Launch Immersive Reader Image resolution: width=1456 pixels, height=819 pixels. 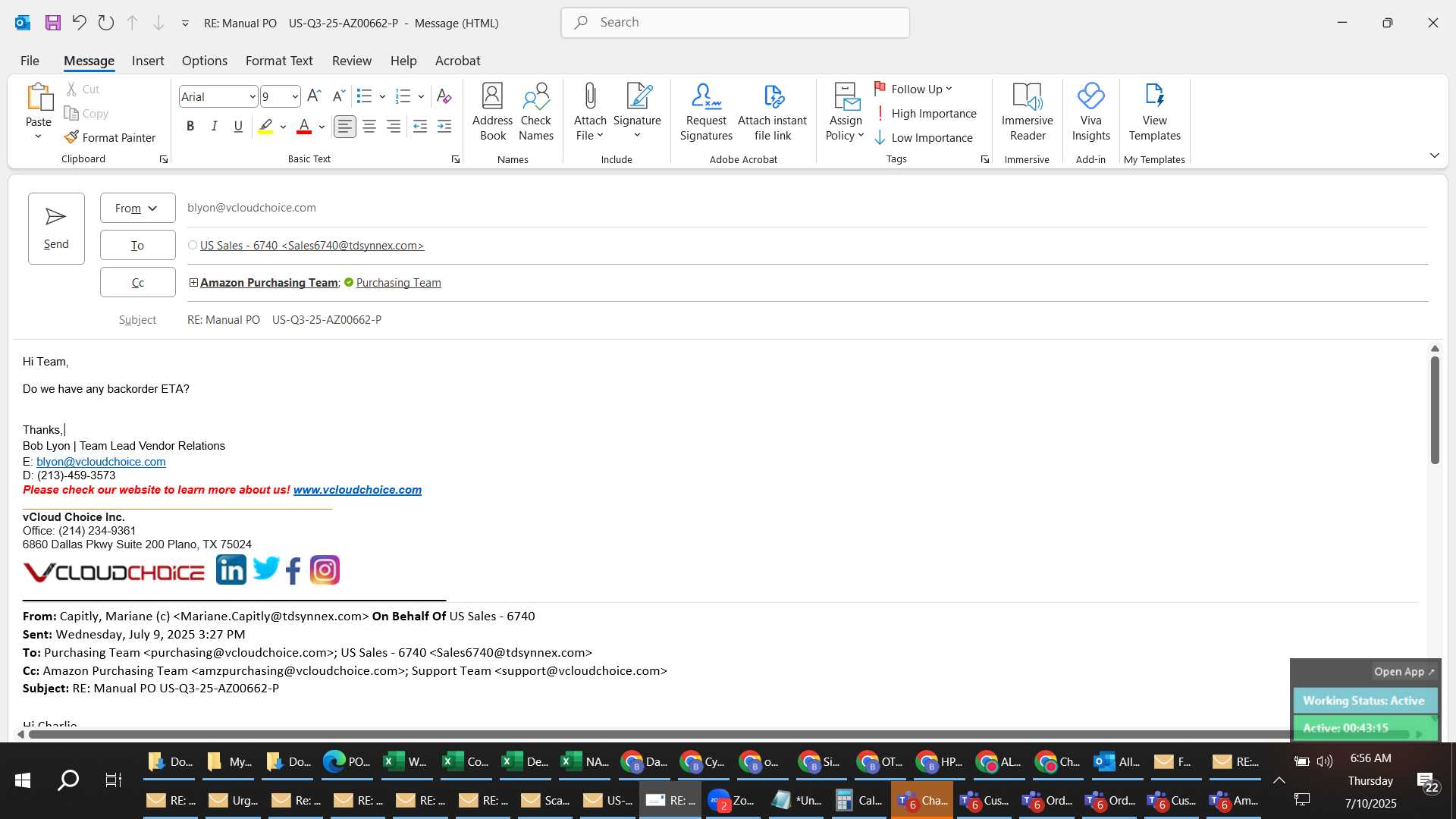pyautogui.click(x=1028, y=111)
